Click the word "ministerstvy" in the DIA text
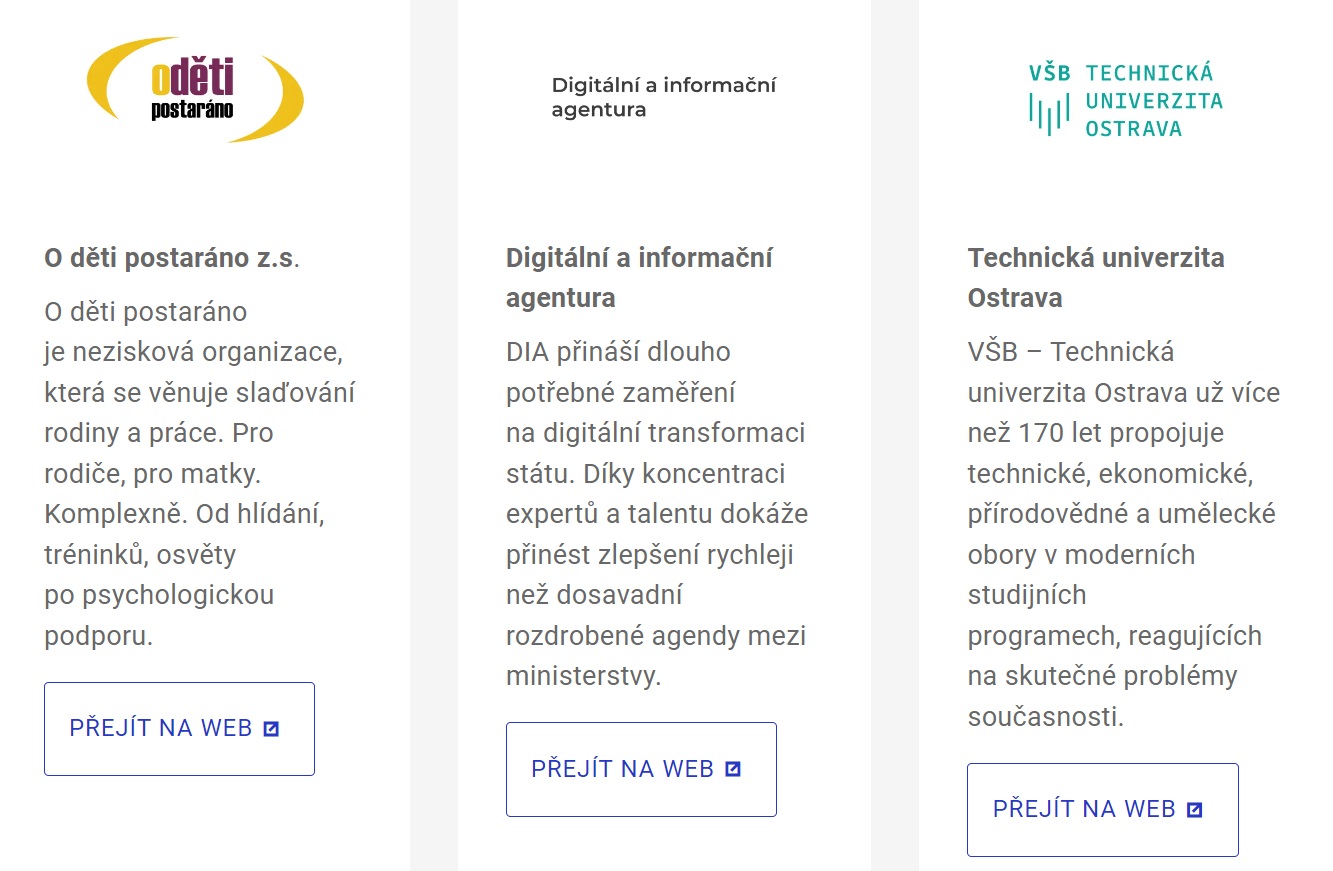This screenshot has height=871, width=1333. point(583,676)
